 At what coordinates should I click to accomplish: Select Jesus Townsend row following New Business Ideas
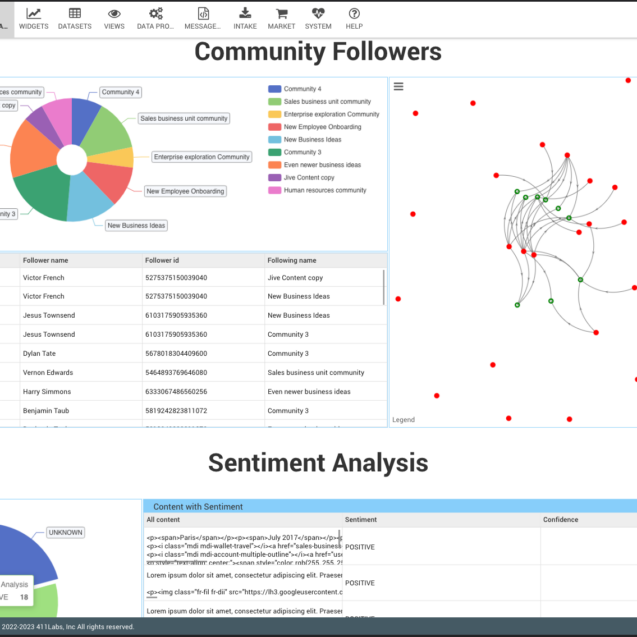click(193, 315)
